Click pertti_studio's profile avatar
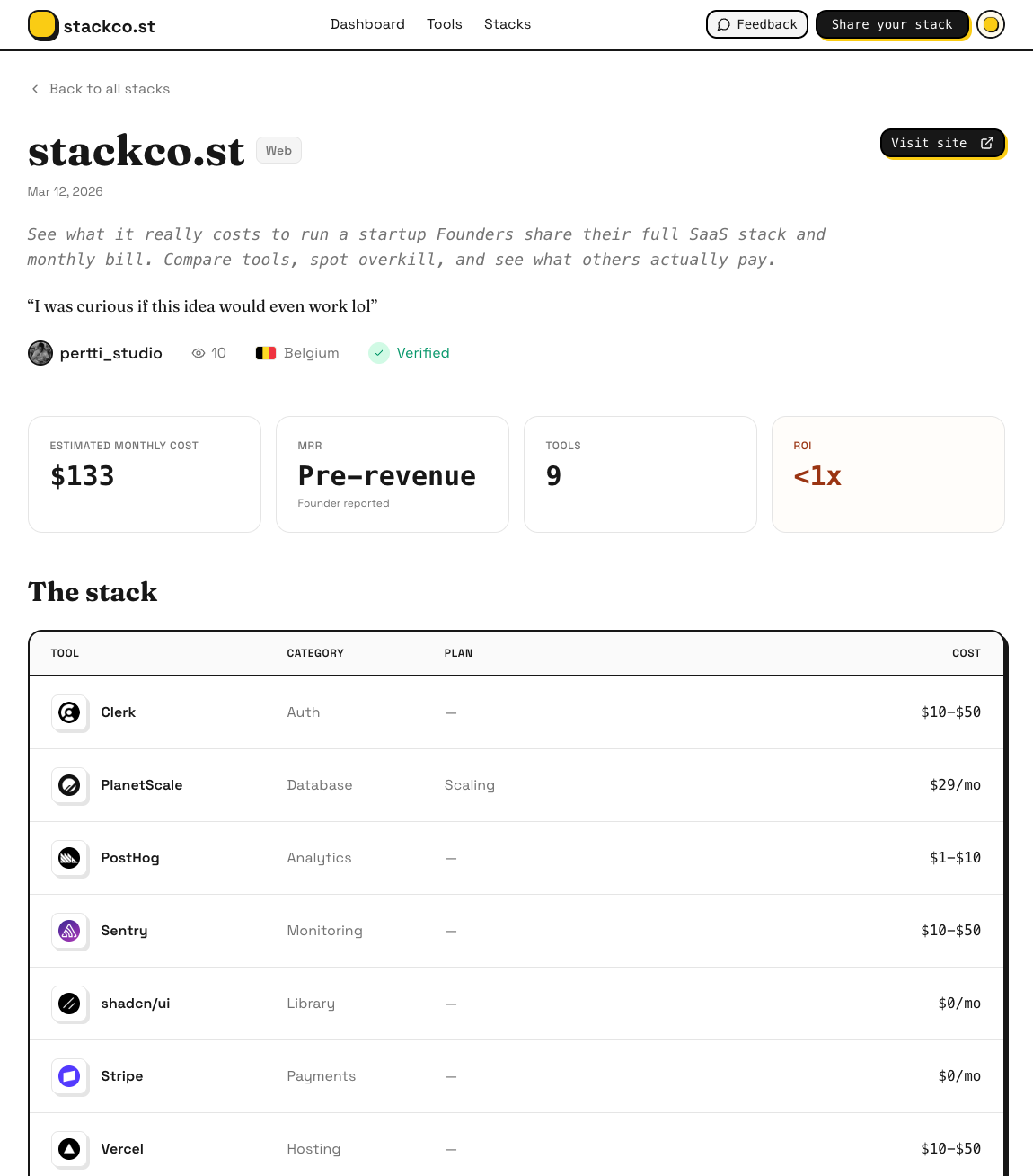 pyautogui.click(x=40, y=353)
